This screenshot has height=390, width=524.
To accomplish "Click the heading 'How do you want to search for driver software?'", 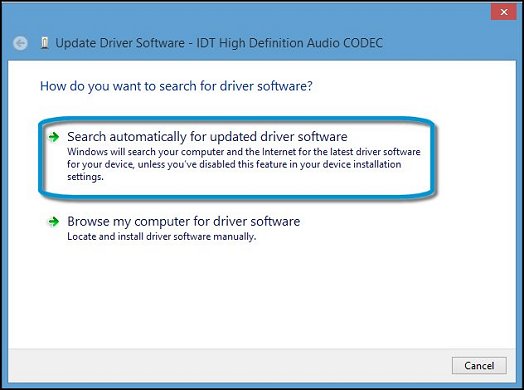I will (x=176, y=86).
